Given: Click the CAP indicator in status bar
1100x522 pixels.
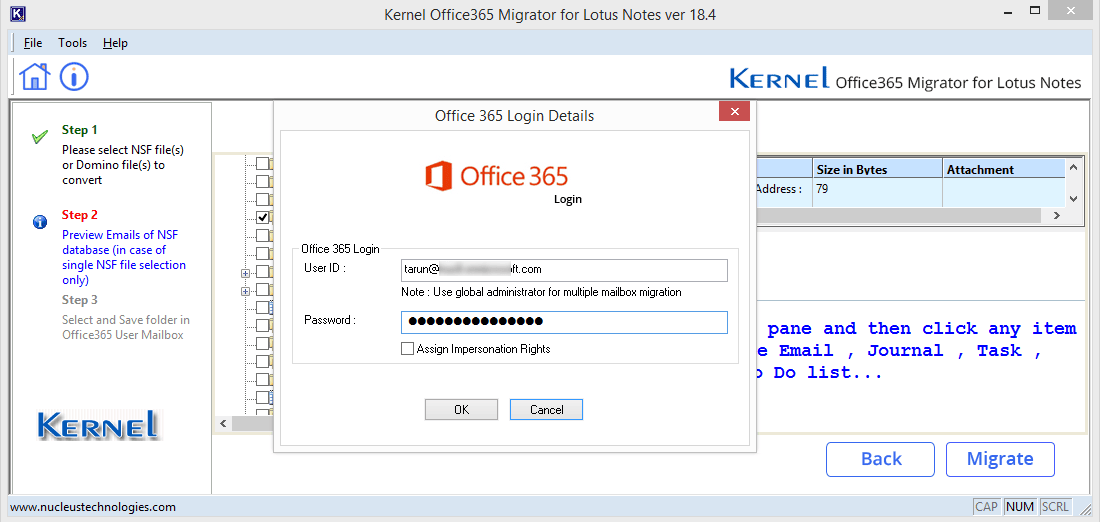Looking at the screenshot, I should point(986,507).
